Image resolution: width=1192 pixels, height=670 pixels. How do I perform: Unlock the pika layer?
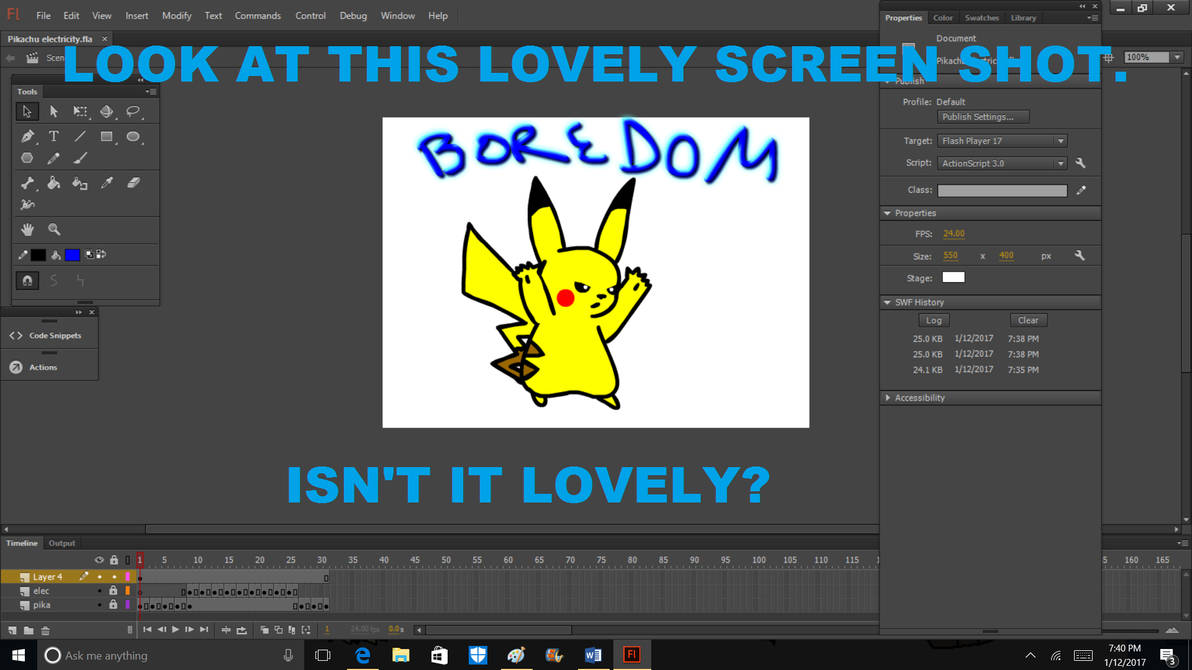[x=113, y=604]
